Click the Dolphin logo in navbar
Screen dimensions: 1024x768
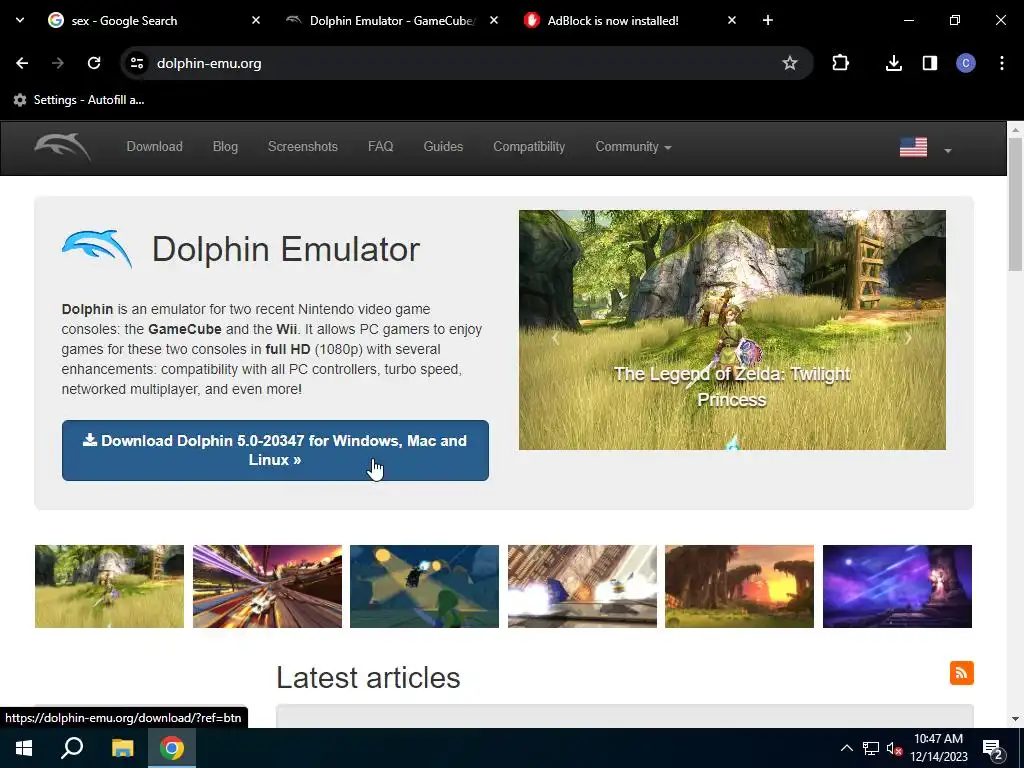coord(63,147)
